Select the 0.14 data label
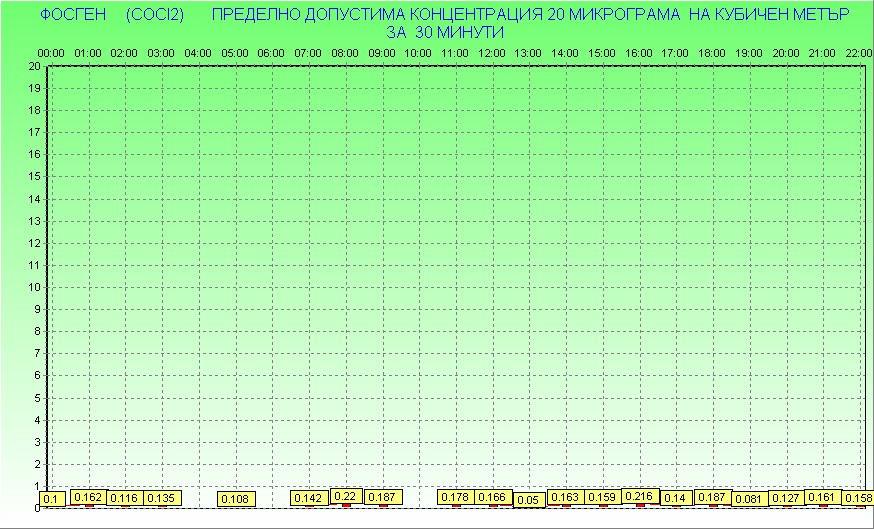The image size is (874, 529). click(x=676, y=498)
